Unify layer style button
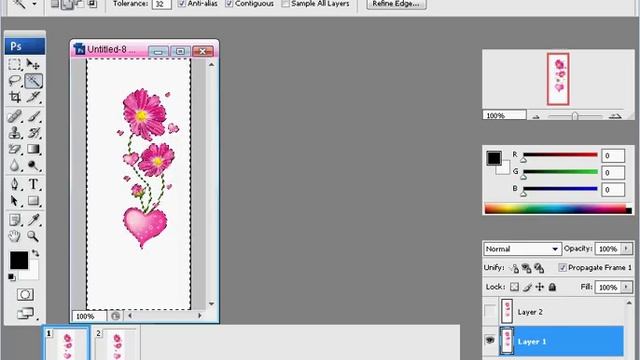Viewport: 640px width, 360px height. click(x=539, y=268)
